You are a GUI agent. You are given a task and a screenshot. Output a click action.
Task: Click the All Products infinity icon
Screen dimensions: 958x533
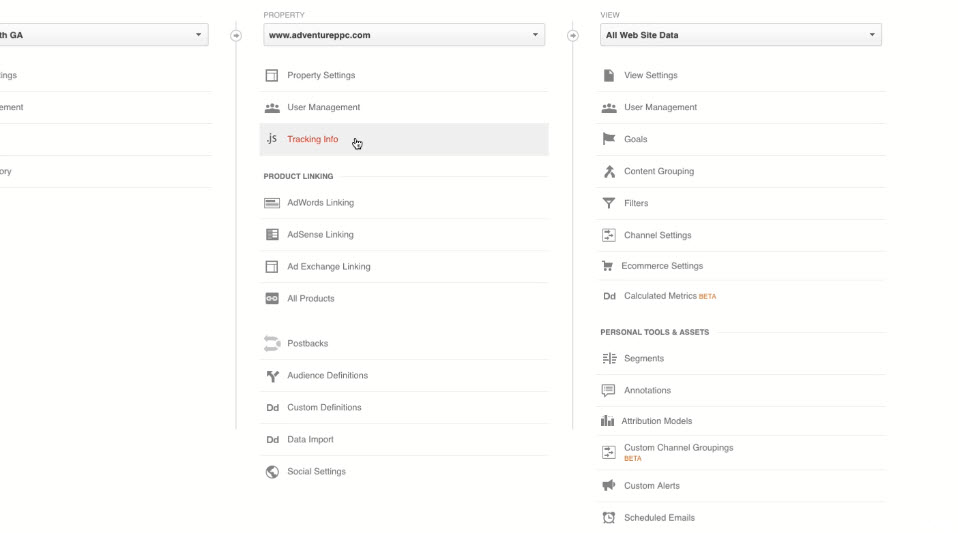[x=271, y=299]
